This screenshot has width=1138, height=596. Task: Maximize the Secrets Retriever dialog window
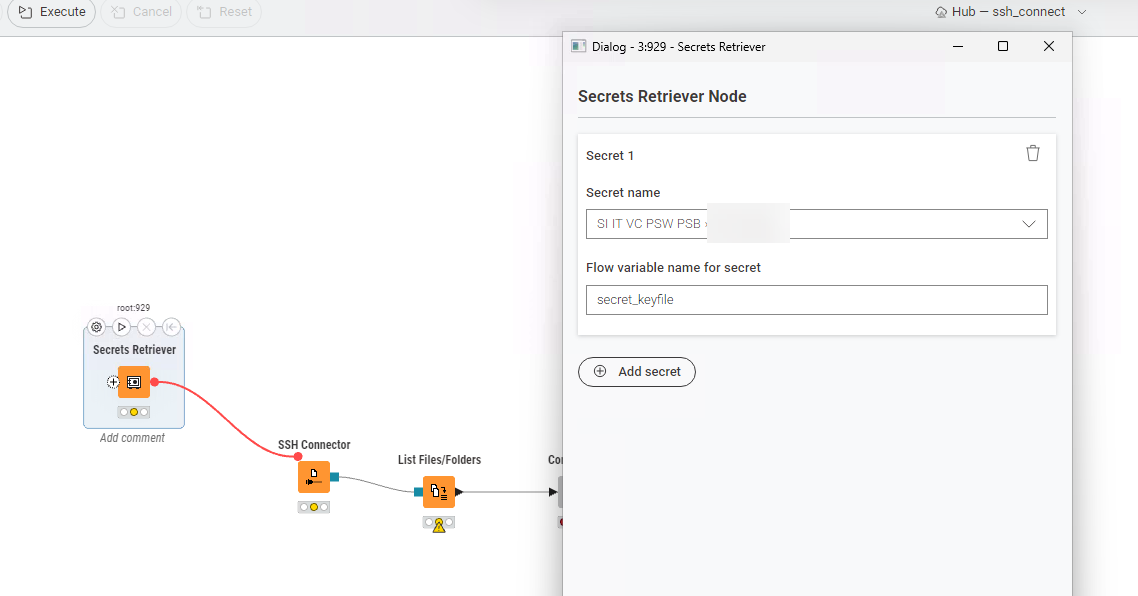[1003, 46]
